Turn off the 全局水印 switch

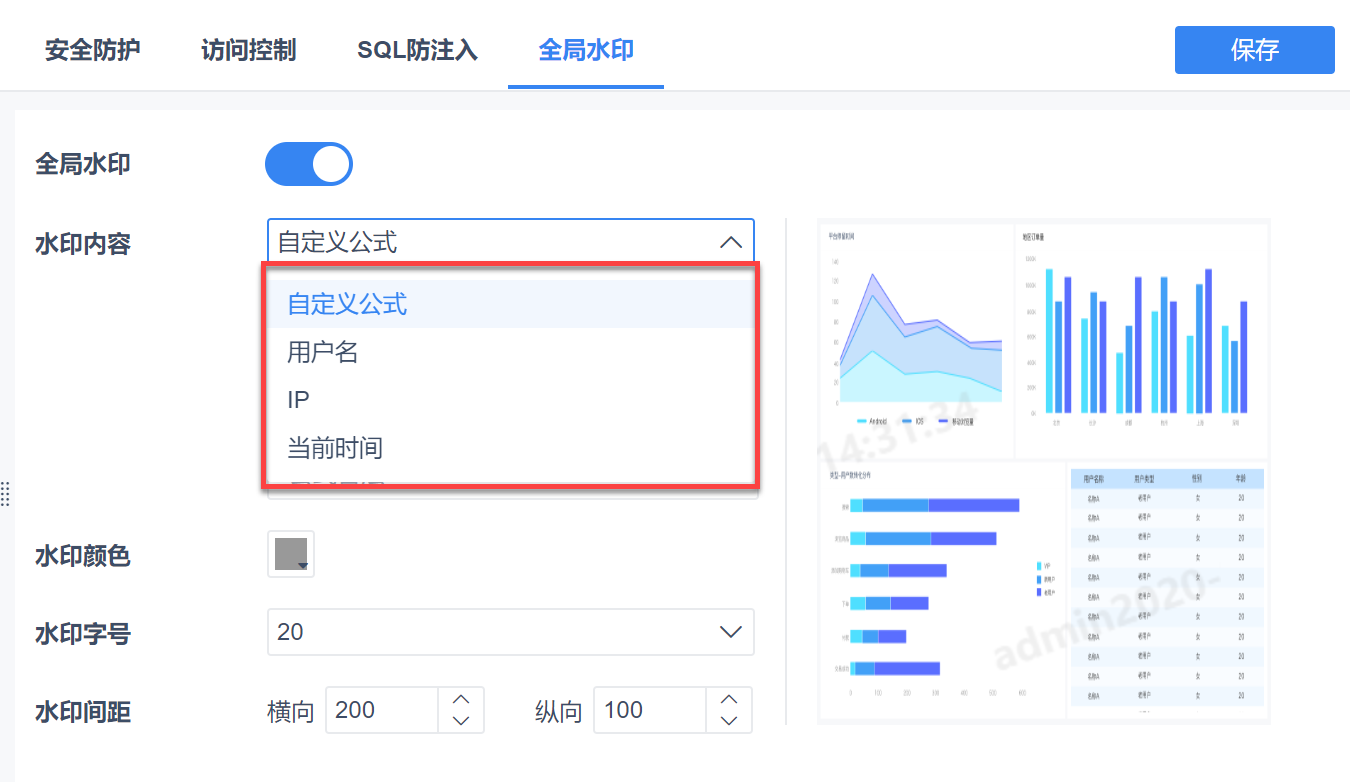point(309,164)
